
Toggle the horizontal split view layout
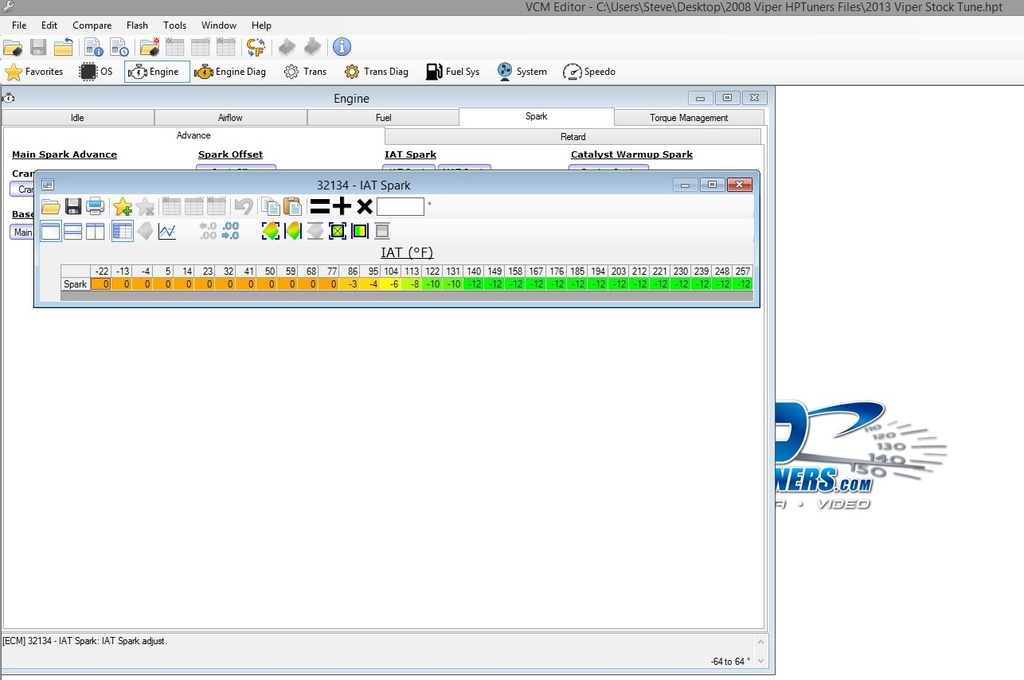coord(73,232)
